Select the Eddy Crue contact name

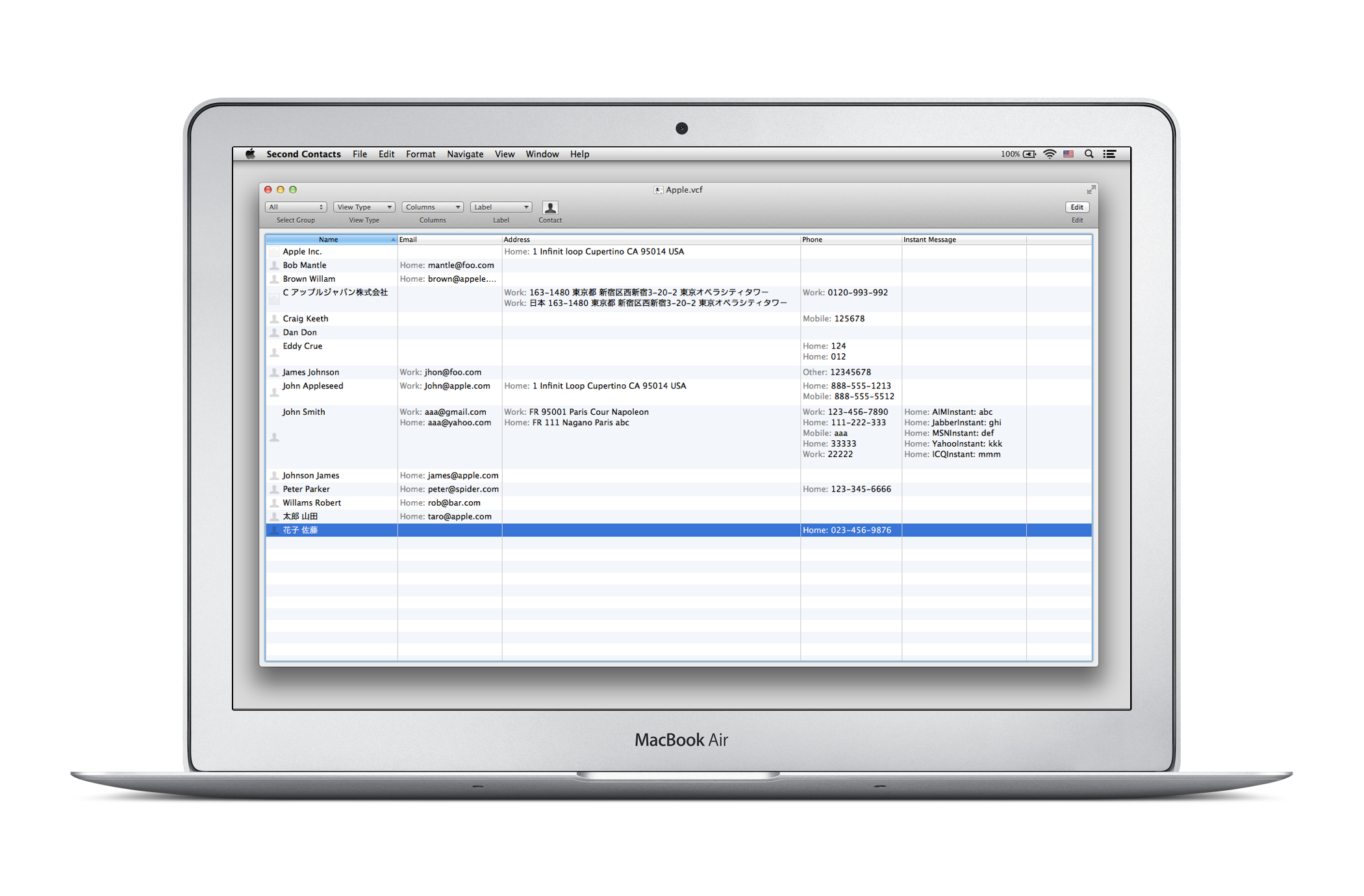tap(303, 346)
